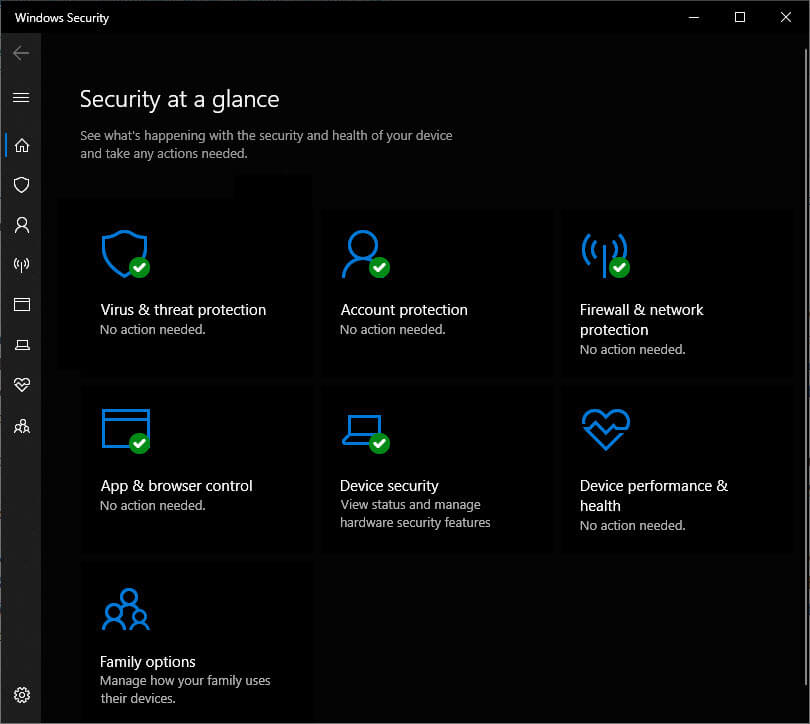This screenshot has width=810, height=724.
Task: Open Device security laptop sidebar icon
Action: point(21,344)
